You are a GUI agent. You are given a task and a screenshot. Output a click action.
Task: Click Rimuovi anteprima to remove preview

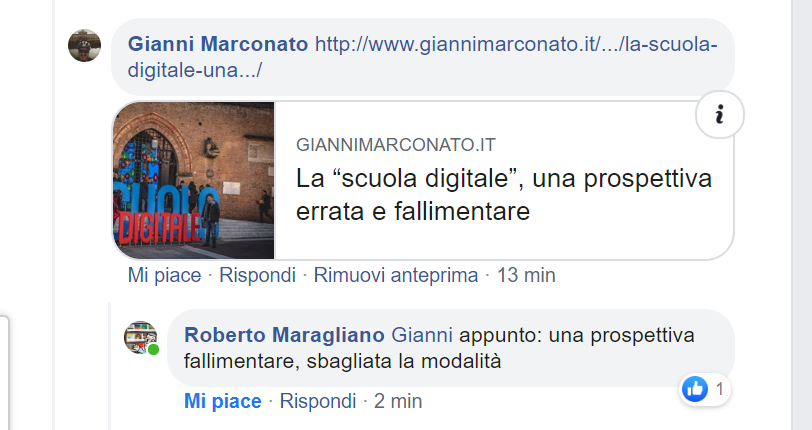click(396, 275)
